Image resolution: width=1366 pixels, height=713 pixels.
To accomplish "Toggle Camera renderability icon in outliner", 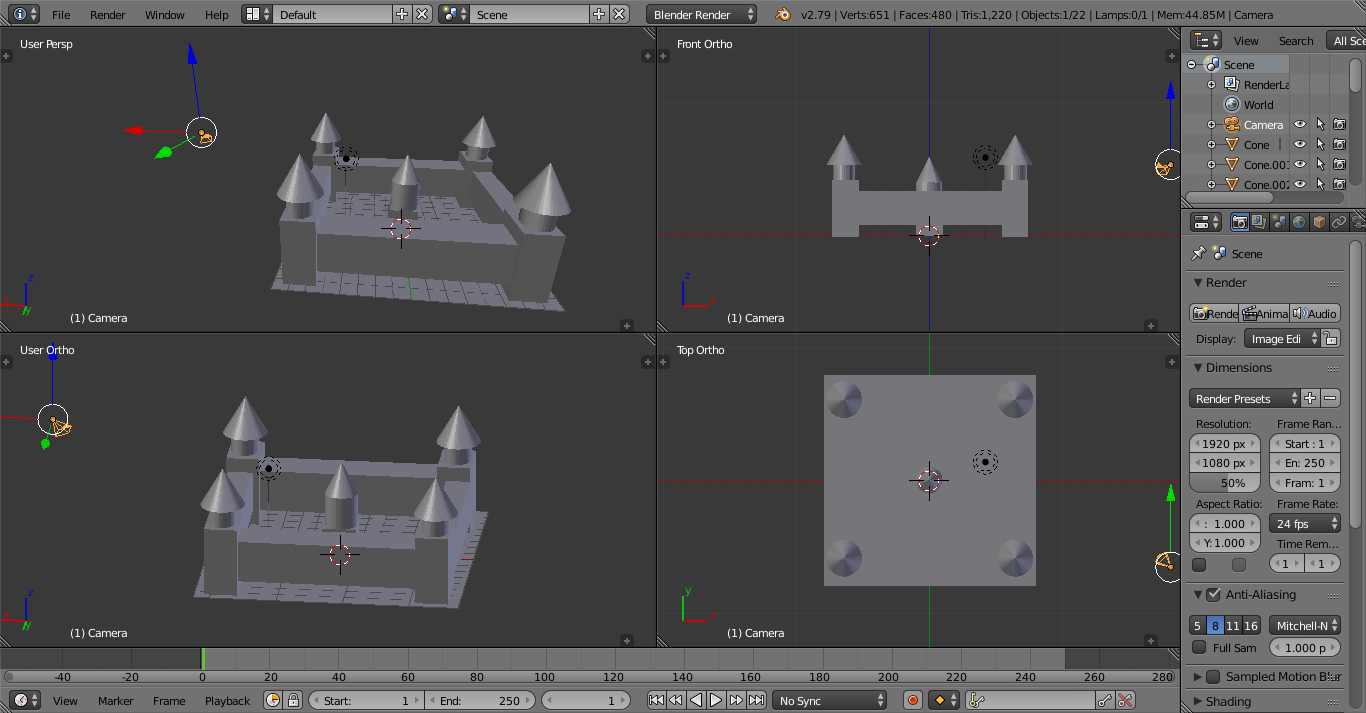I will point(1339,125).
